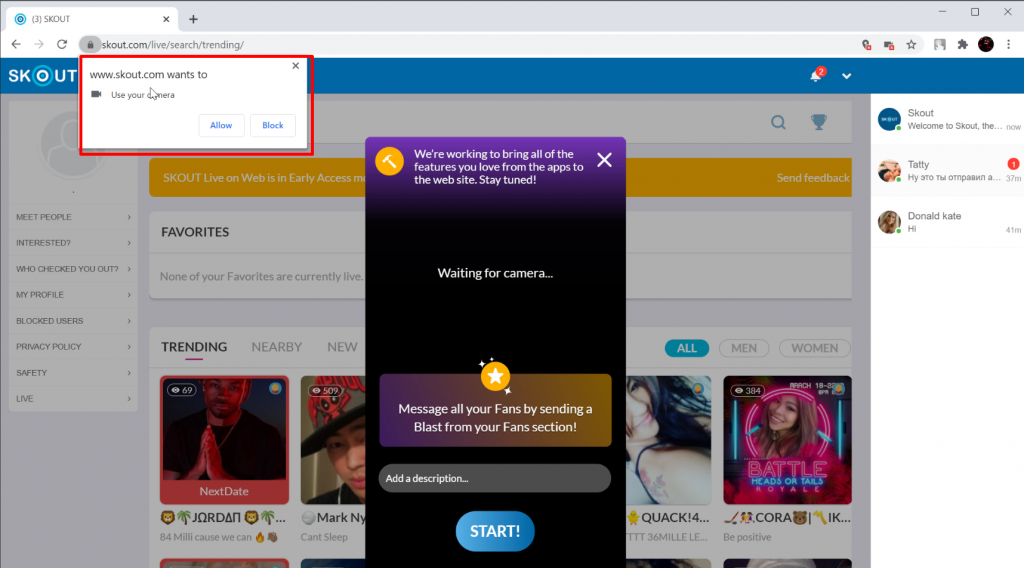This screenshot has height=568, width=1024.
Task: Click the 384 viewers eye badge
Action: [748, 390]
